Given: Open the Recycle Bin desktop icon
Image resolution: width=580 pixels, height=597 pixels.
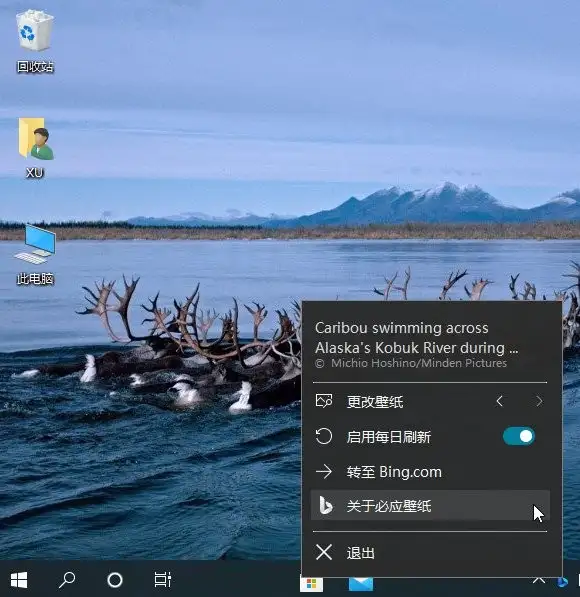Looking at the screenshot, I should [x=35, y=41].
